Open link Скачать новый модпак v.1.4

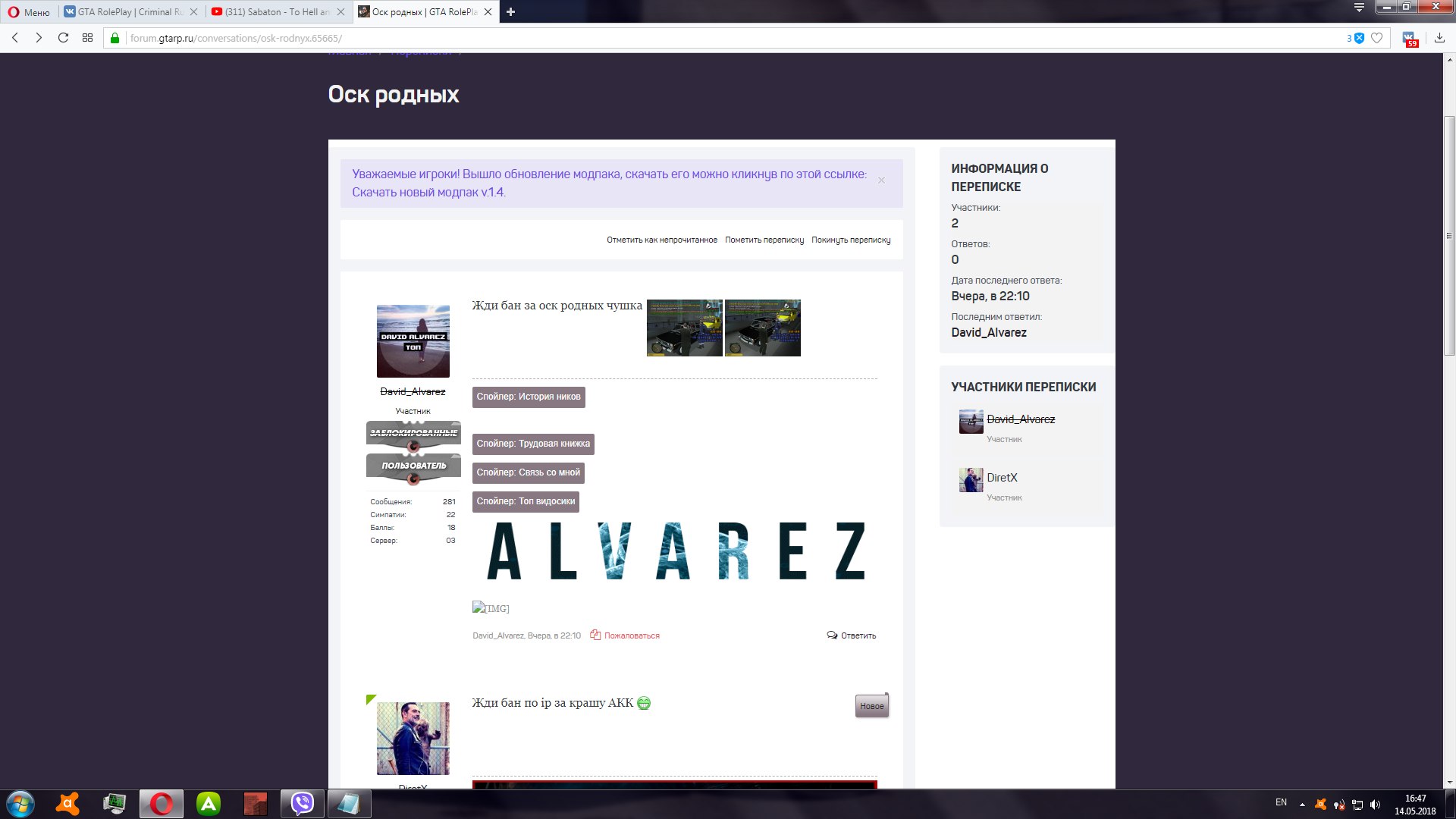(428, 193)
